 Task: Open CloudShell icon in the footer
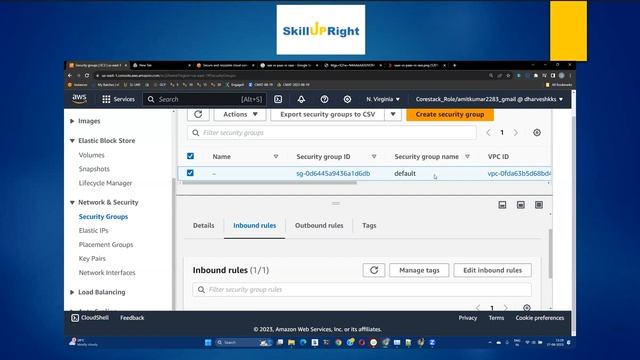75,318
